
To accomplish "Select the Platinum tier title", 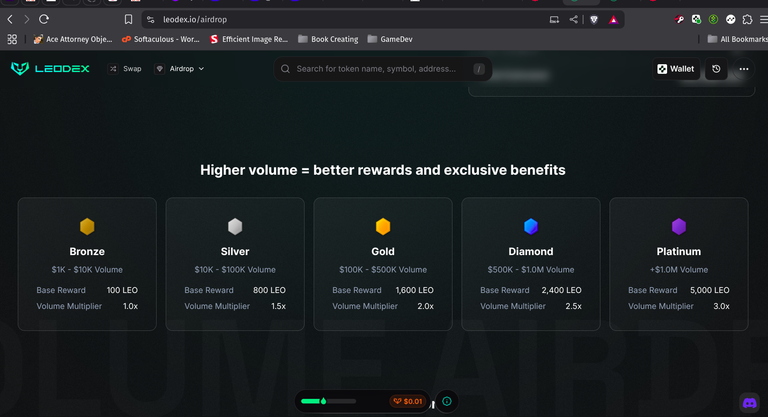I will pos(679,251).
